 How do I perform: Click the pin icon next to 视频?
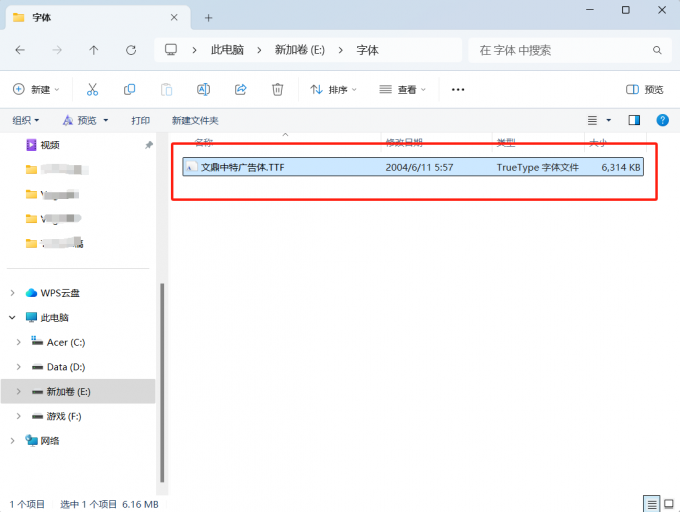pos(149,145)
